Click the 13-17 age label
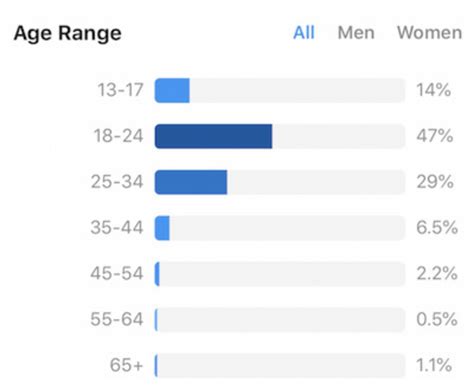Screen dimensions: 474x389 point(120,90)
